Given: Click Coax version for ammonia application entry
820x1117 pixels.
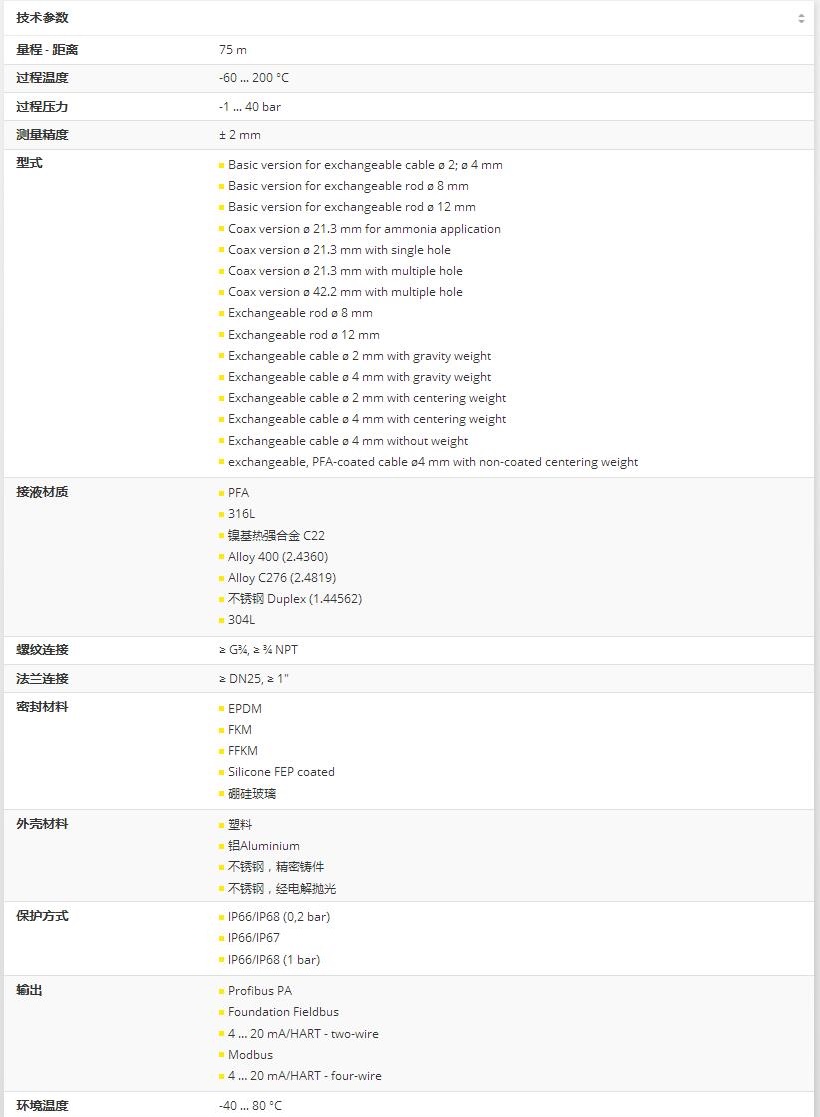Looking at the screenshot, I should [x=364, y=229].
